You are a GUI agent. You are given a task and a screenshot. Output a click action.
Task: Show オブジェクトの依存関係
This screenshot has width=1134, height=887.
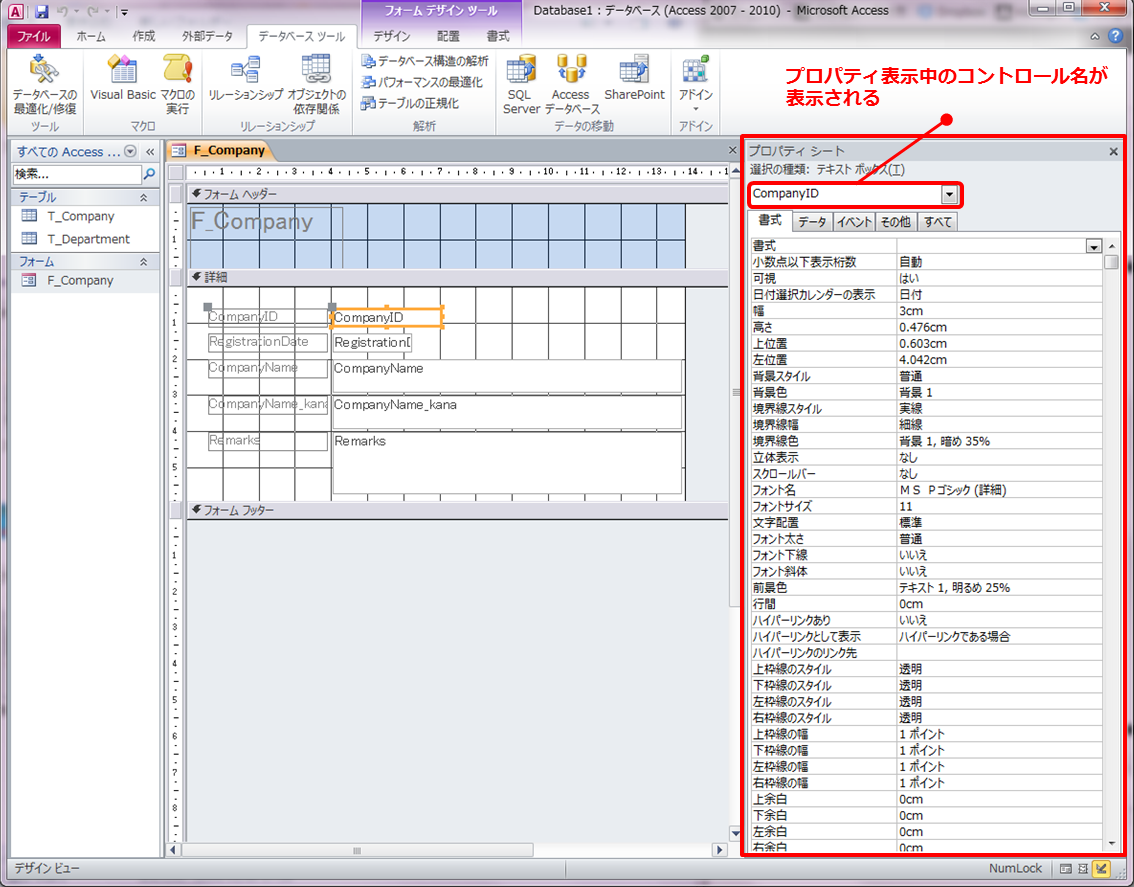[x=317, y=80]
